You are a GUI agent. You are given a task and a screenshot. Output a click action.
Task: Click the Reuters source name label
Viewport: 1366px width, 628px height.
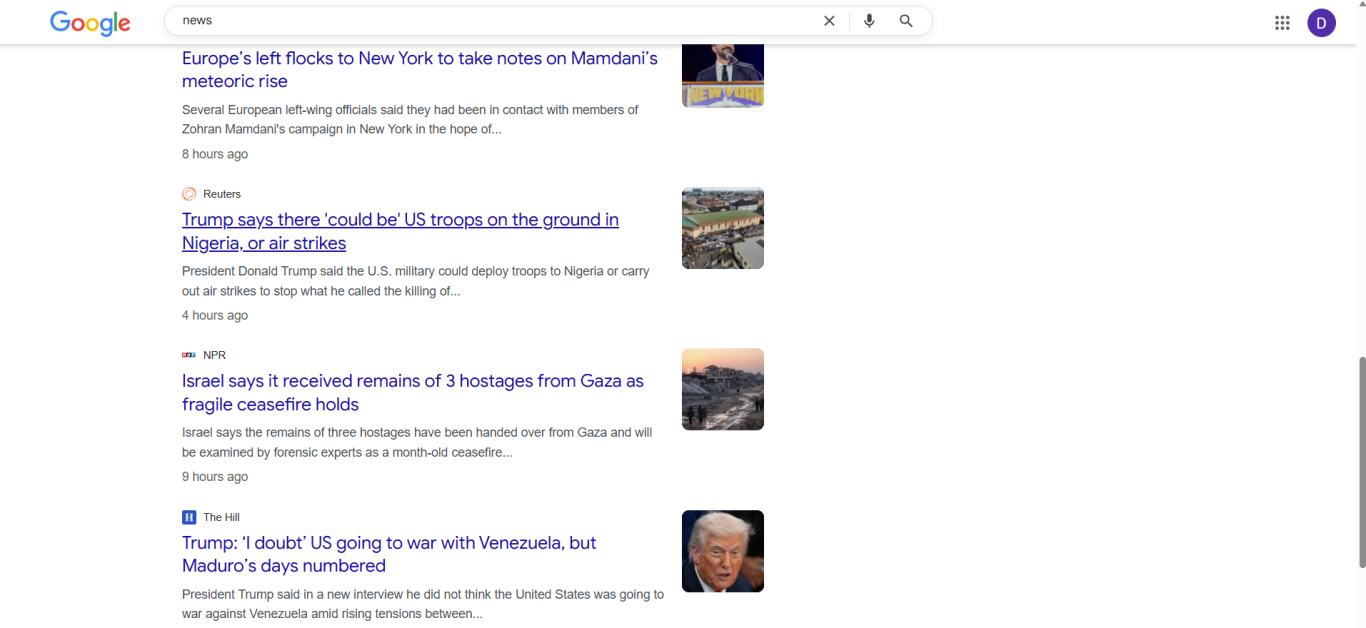coord(222,194)
